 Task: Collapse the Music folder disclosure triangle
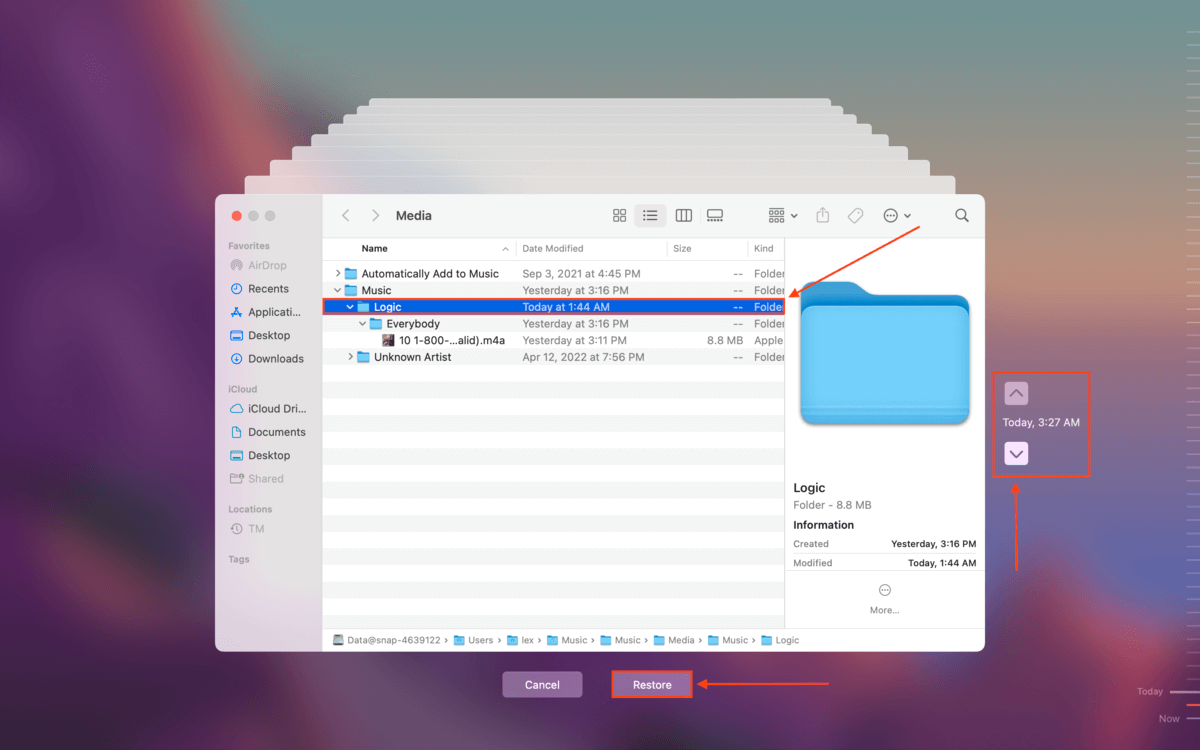338,290
